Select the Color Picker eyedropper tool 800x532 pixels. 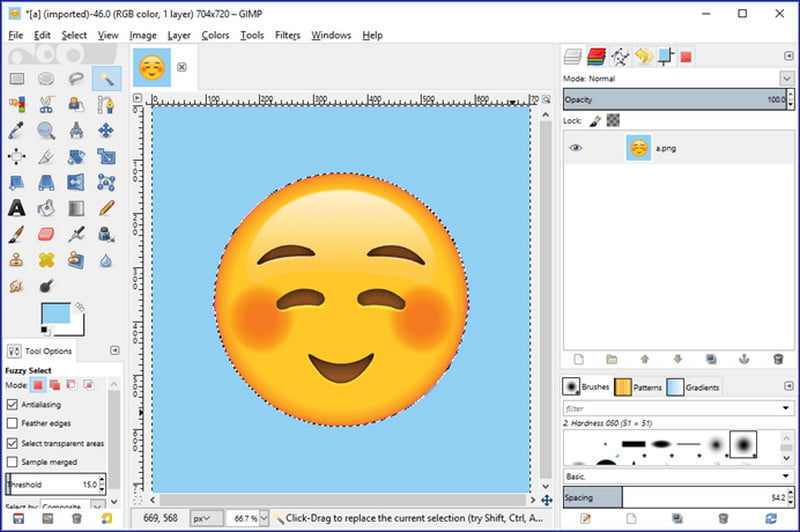click(17, 131)
